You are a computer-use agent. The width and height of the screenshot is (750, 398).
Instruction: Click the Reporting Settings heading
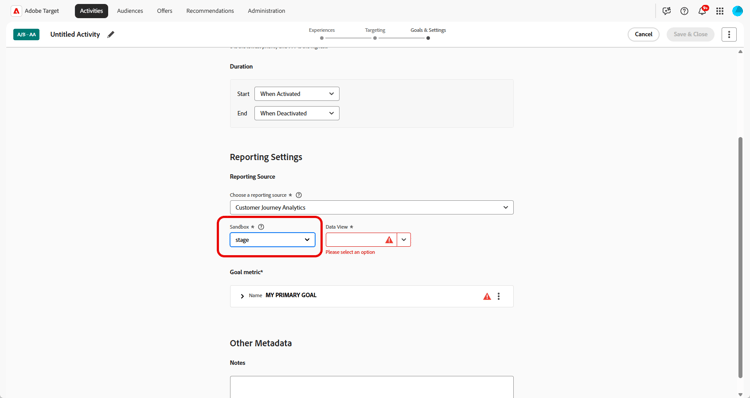266,157
